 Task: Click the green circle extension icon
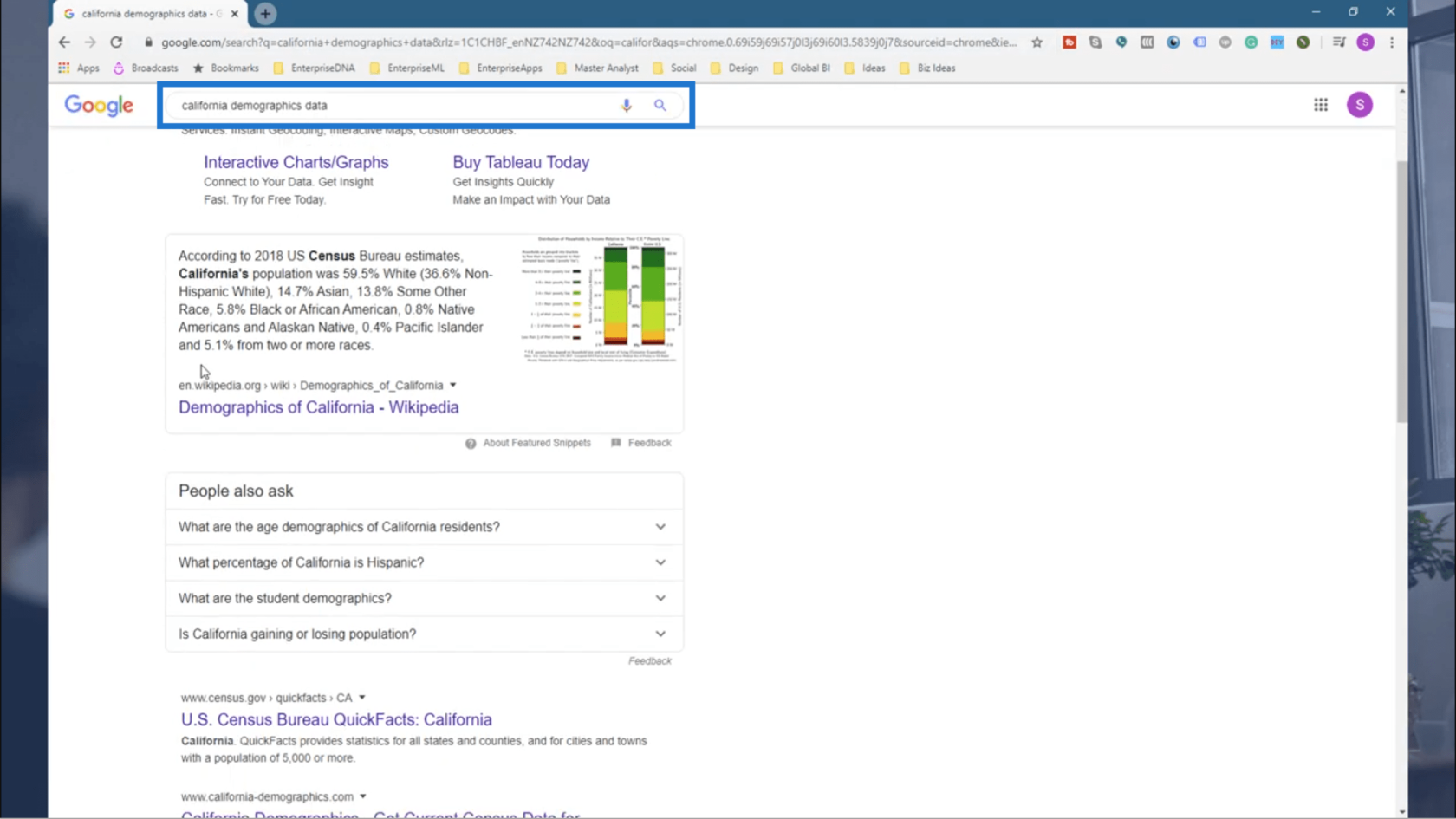pyautogui.click(x=1251, y=42)
